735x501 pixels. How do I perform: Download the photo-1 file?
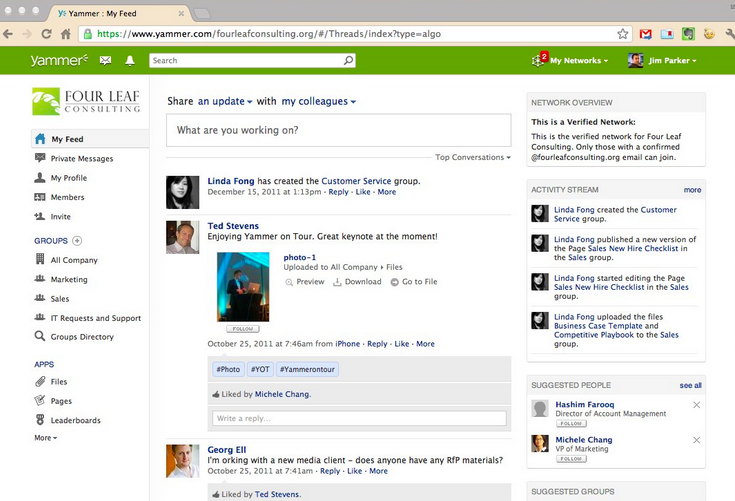point(357,282)
